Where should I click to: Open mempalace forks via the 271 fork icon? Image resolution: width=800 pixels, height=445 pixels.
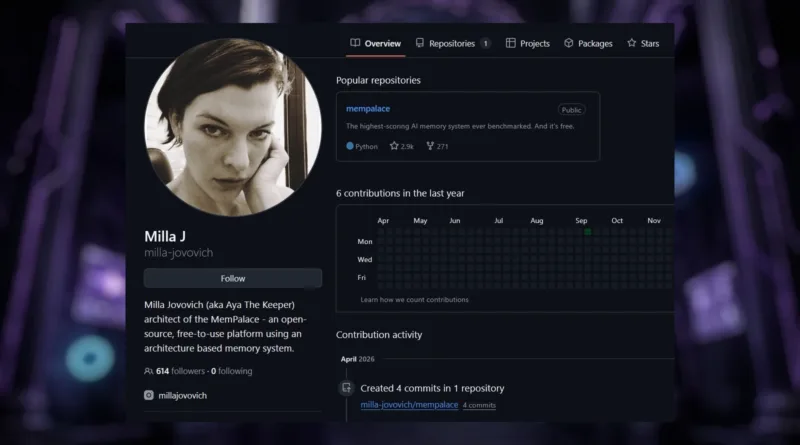point(430,146)
